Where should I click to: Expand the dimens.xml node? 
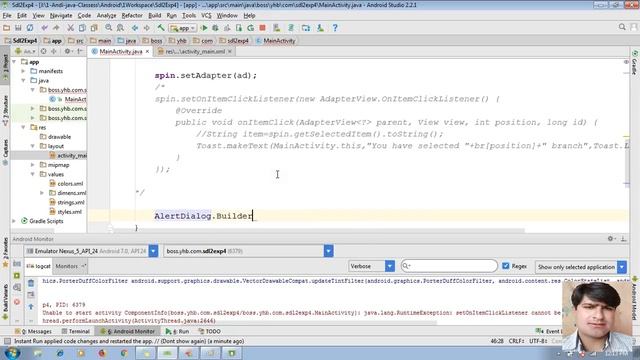tap(42, 193)
